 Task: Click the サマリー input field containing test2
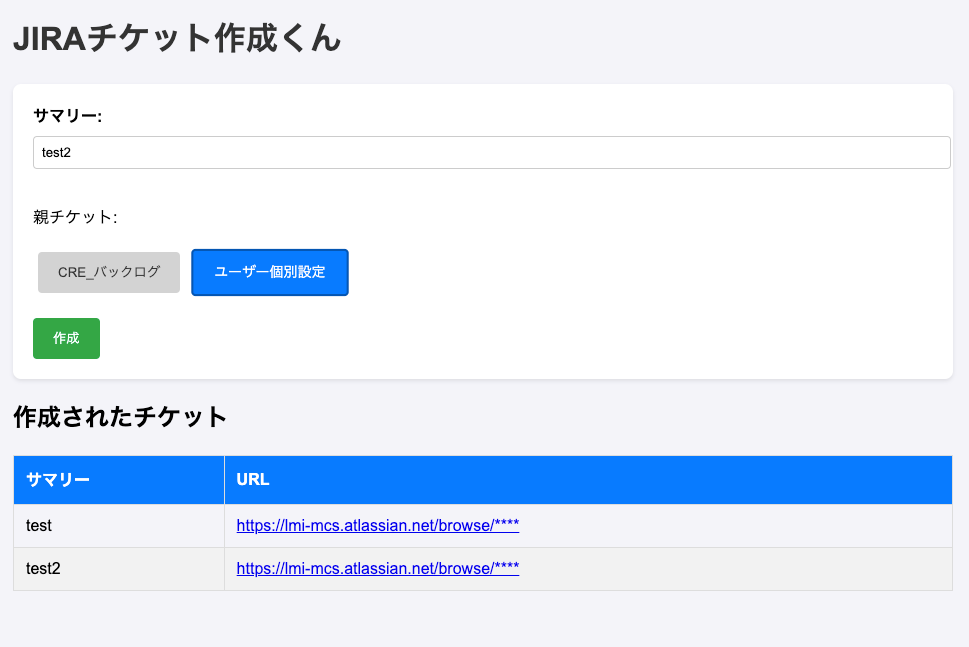click(491, 153)
